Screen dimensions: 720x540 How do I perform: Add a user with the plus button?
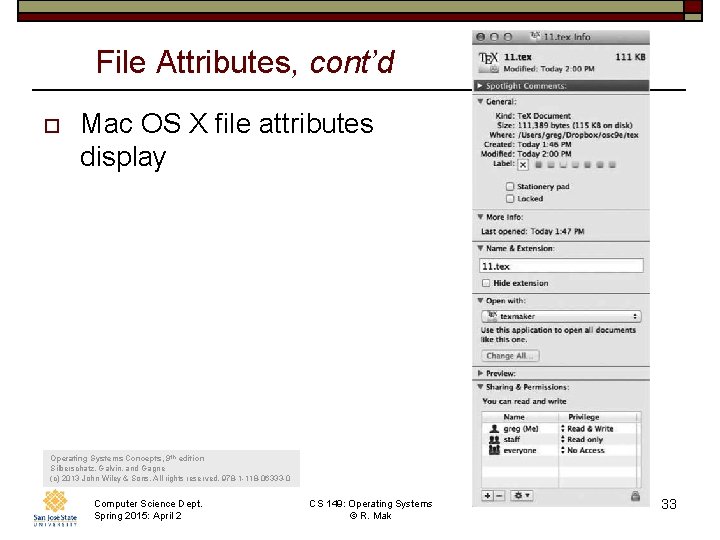pos(488,496)
